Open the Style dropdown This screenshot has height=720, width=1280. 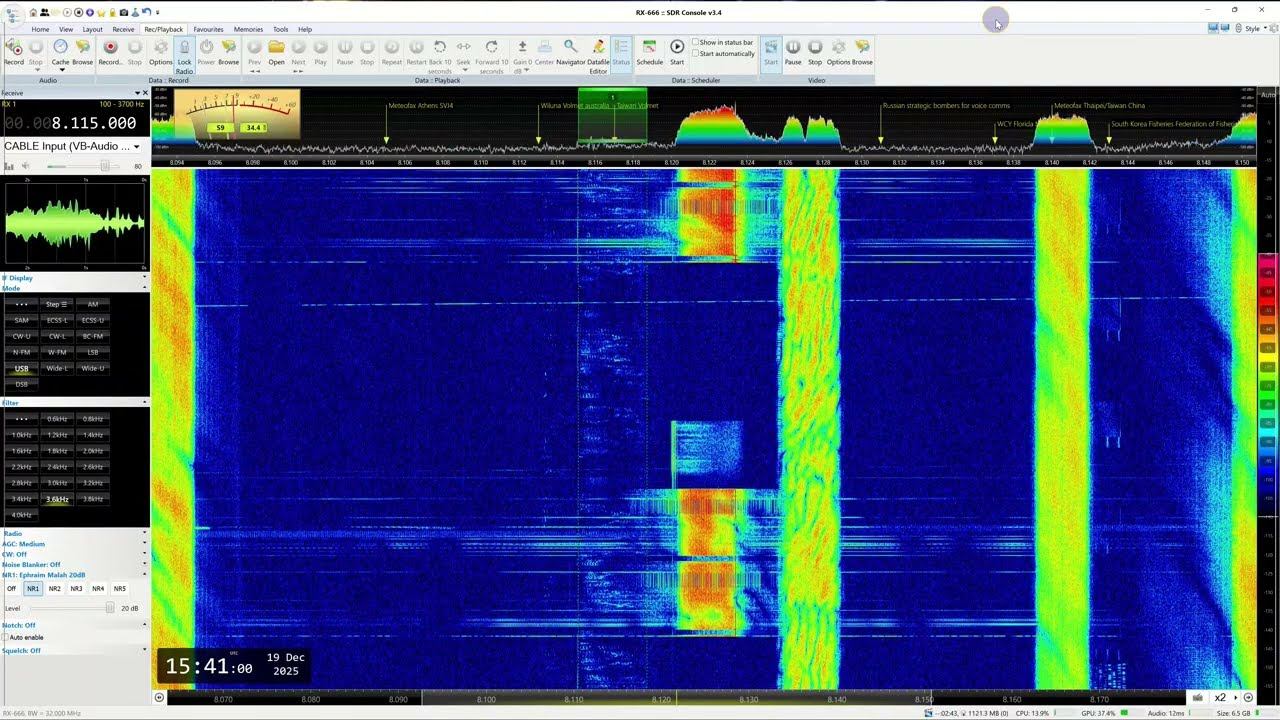[x=1254, y=29]
